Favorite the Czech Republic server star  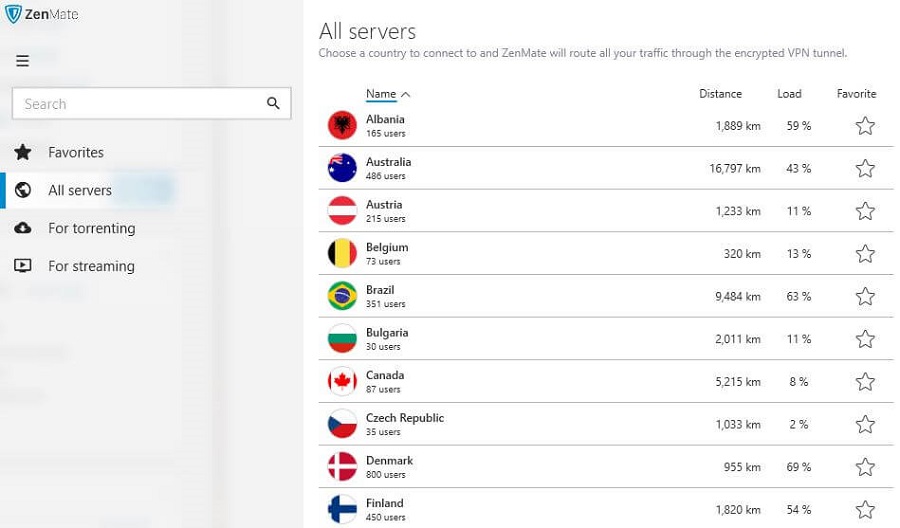pyautogui.click(x=865, y=424)
